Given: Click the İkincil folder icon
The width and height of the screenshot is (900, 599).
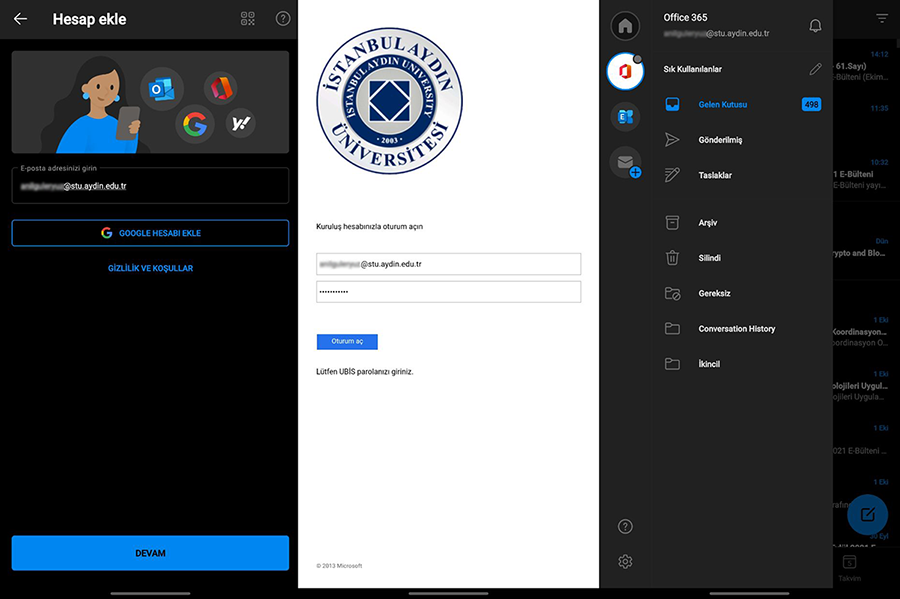Looking at the screenshot, I should 672,364.
